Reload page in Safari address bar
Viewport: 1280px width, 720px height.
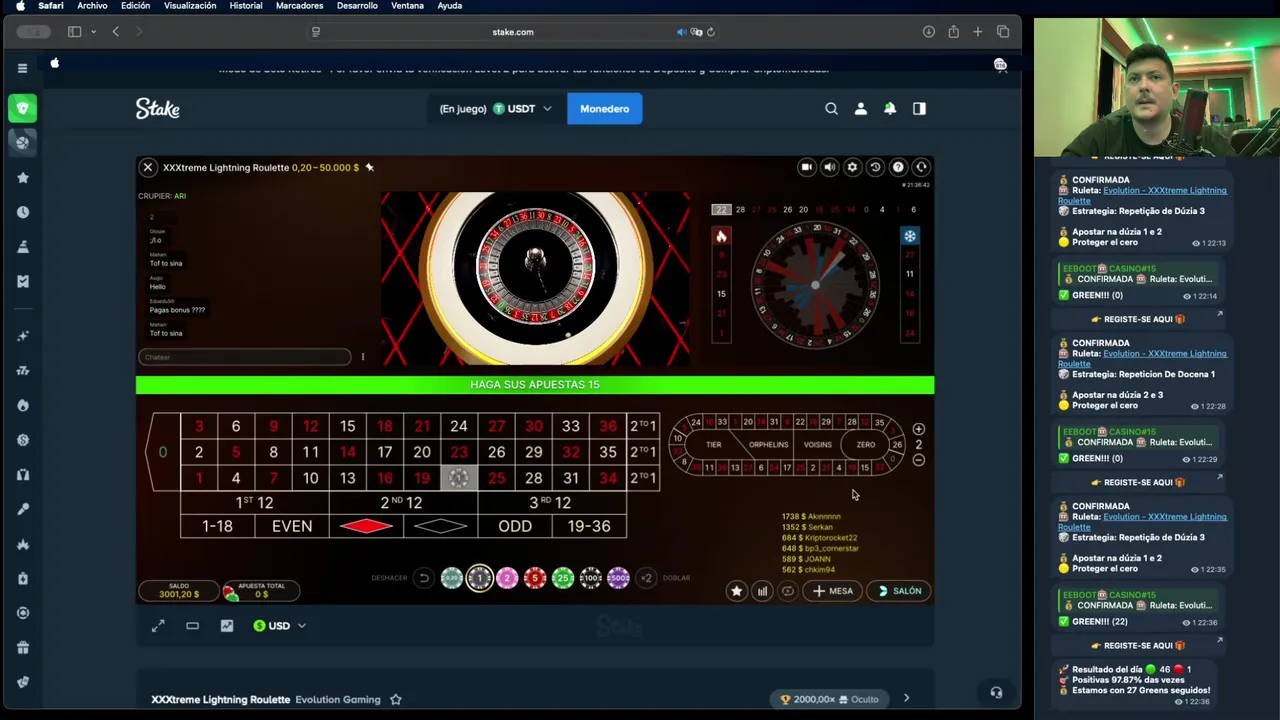pyautogui.click(x=710, y=32)
